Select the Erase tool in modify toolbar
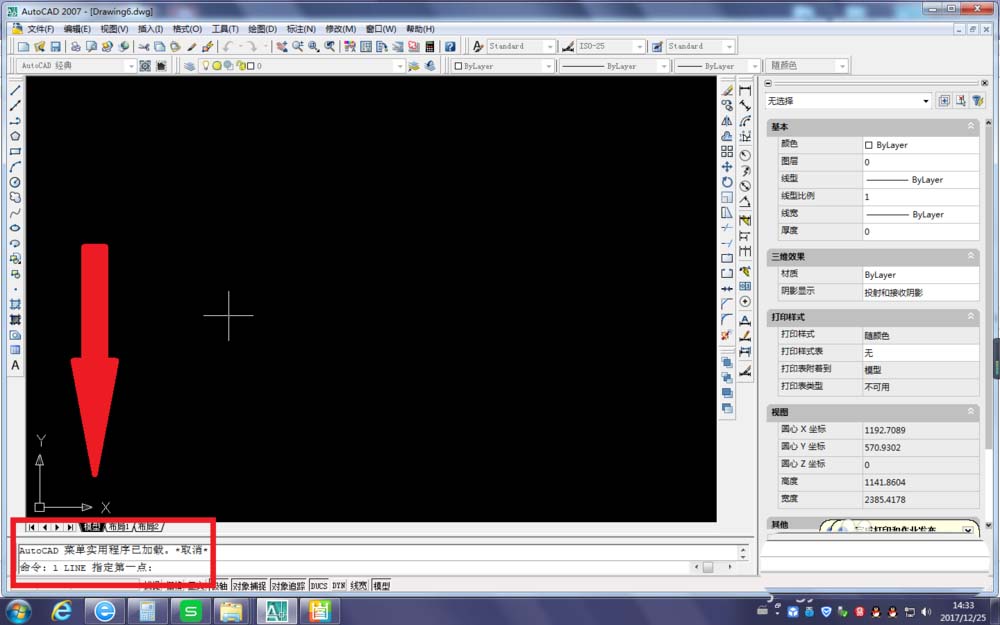Image resolution: width=1000 pixels, height=625 pixels. (x=727, y=91)
